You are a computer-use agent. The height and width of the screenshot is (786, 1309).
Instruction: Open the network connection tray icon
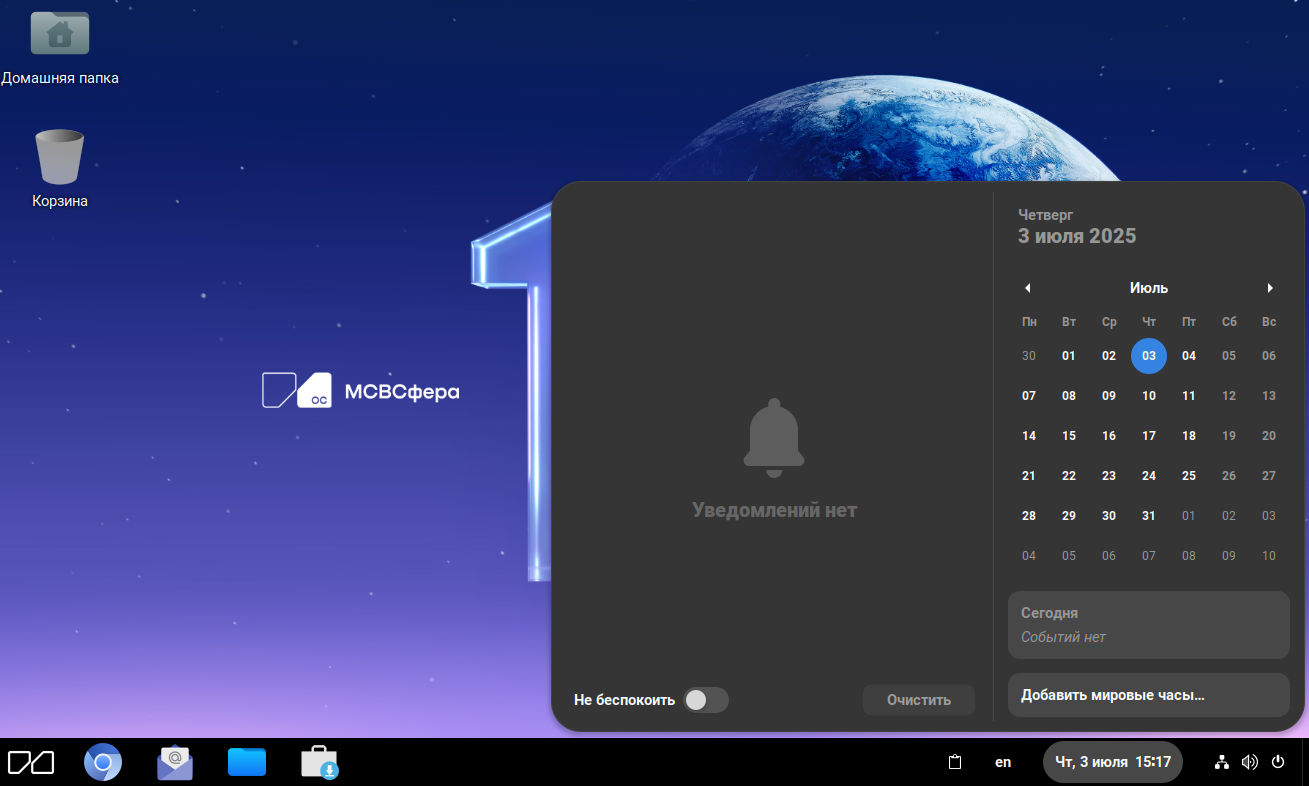[1221, 762]
